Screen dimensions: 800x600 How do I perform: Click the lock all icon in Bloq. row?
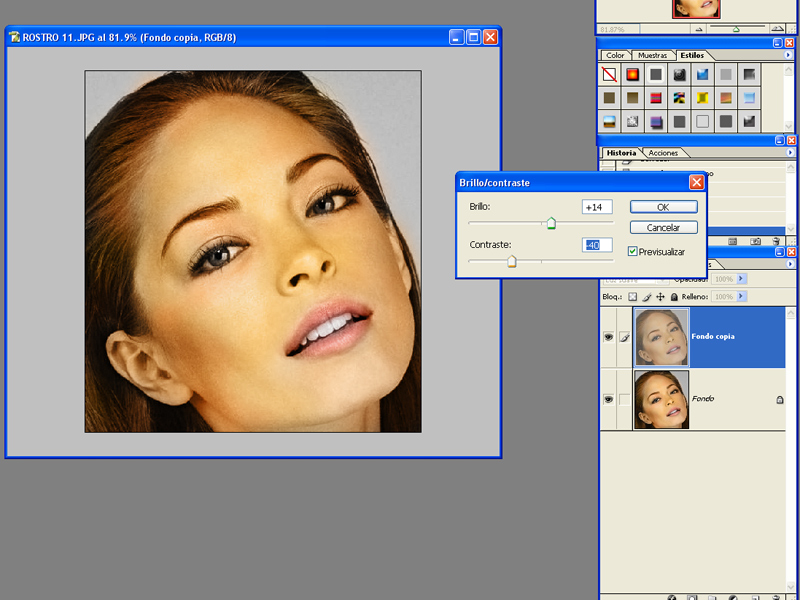(x=674, y=296)
